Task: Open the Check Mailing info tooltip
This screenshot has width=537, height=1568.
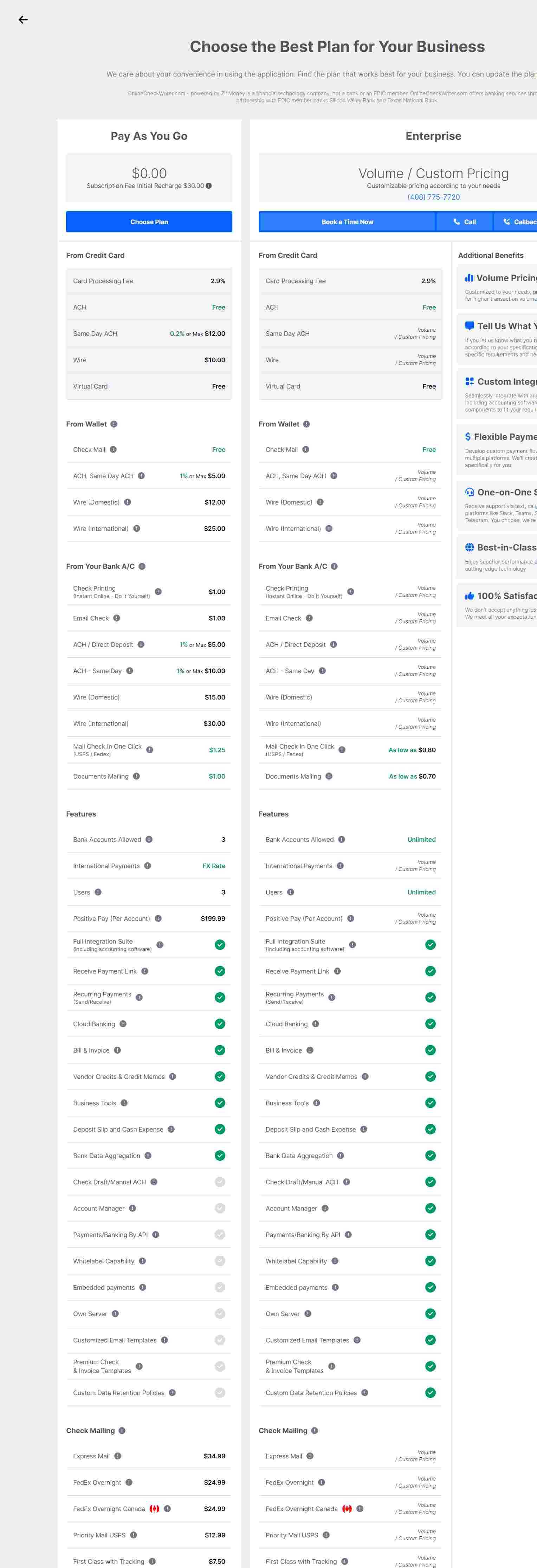Action: [122, 1430]
